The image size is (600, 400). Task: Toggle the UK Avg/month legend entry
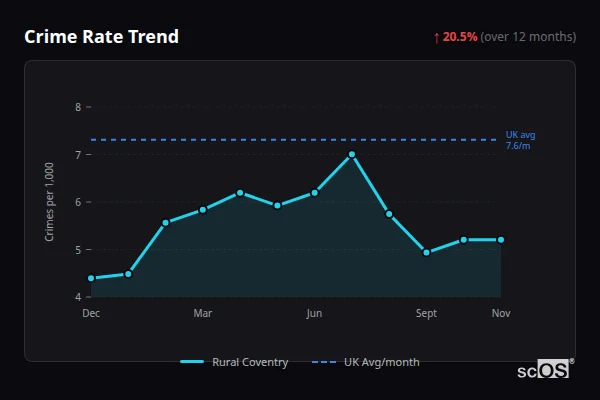[x=365, y=362]
